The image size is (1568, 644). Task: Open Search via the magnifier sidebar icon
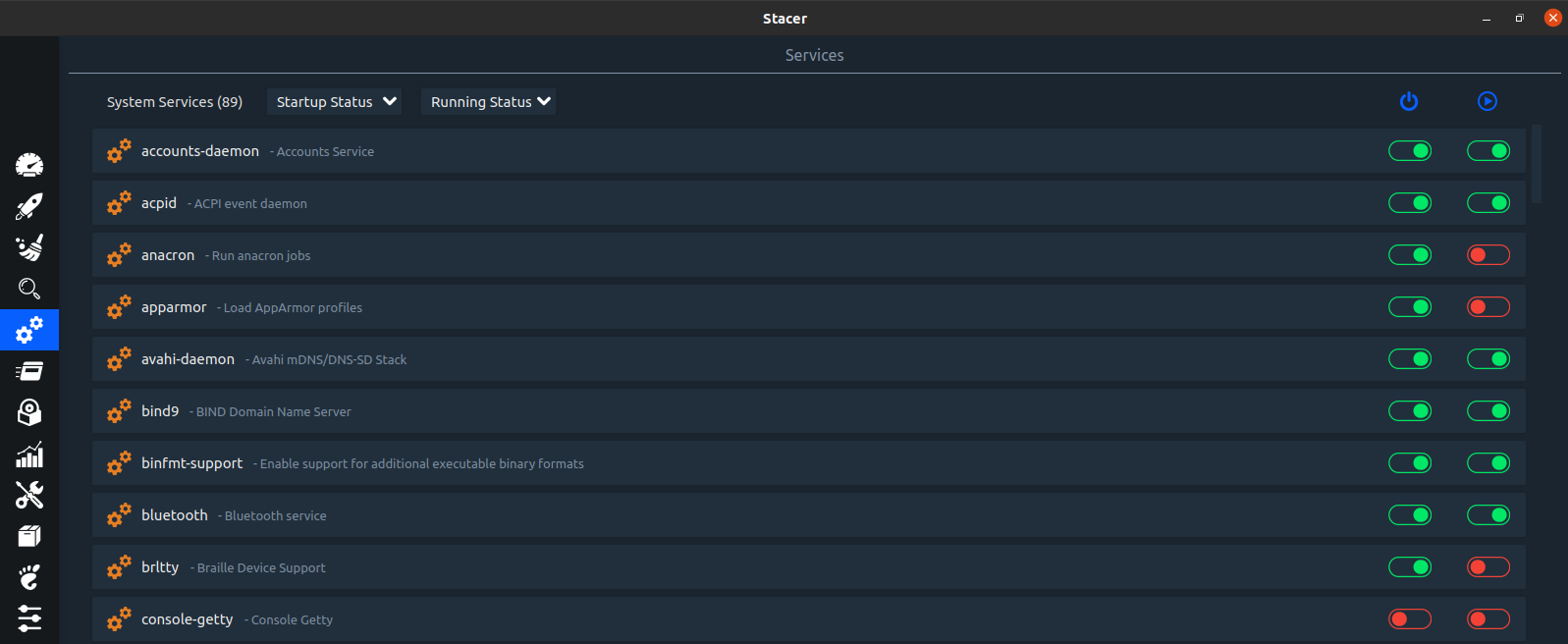pyautogui.click(x=29, y=289)
